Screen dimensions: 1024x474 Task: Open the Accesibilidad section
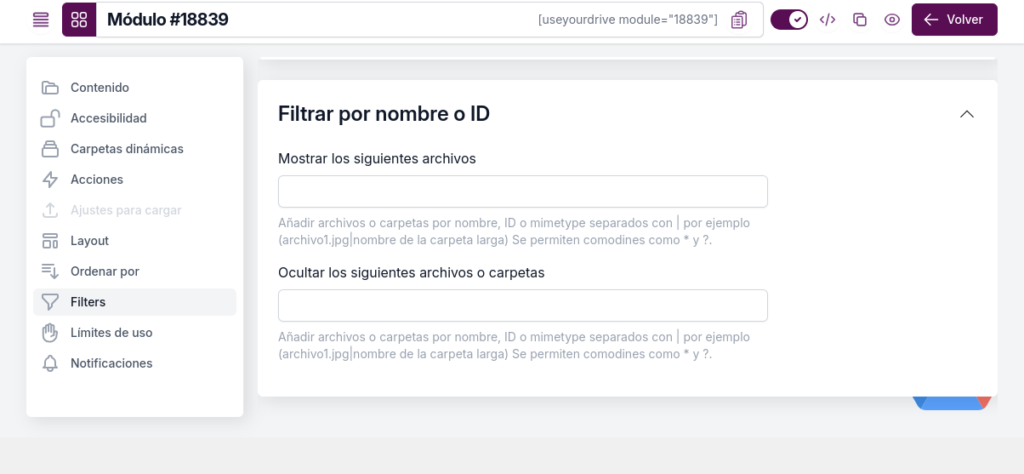point(135,118)
